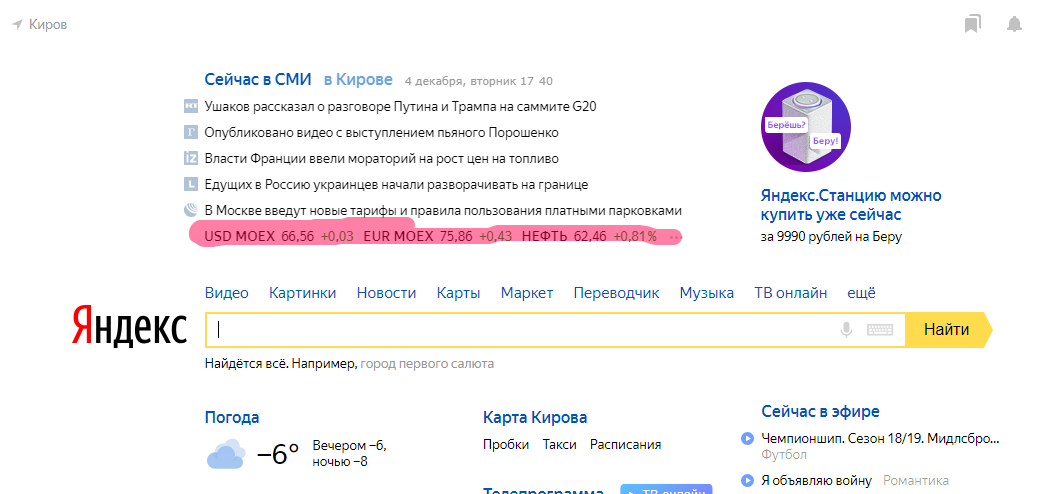Open Музыка service
This screenshot has width=1041, height=494.
[706, 293]
